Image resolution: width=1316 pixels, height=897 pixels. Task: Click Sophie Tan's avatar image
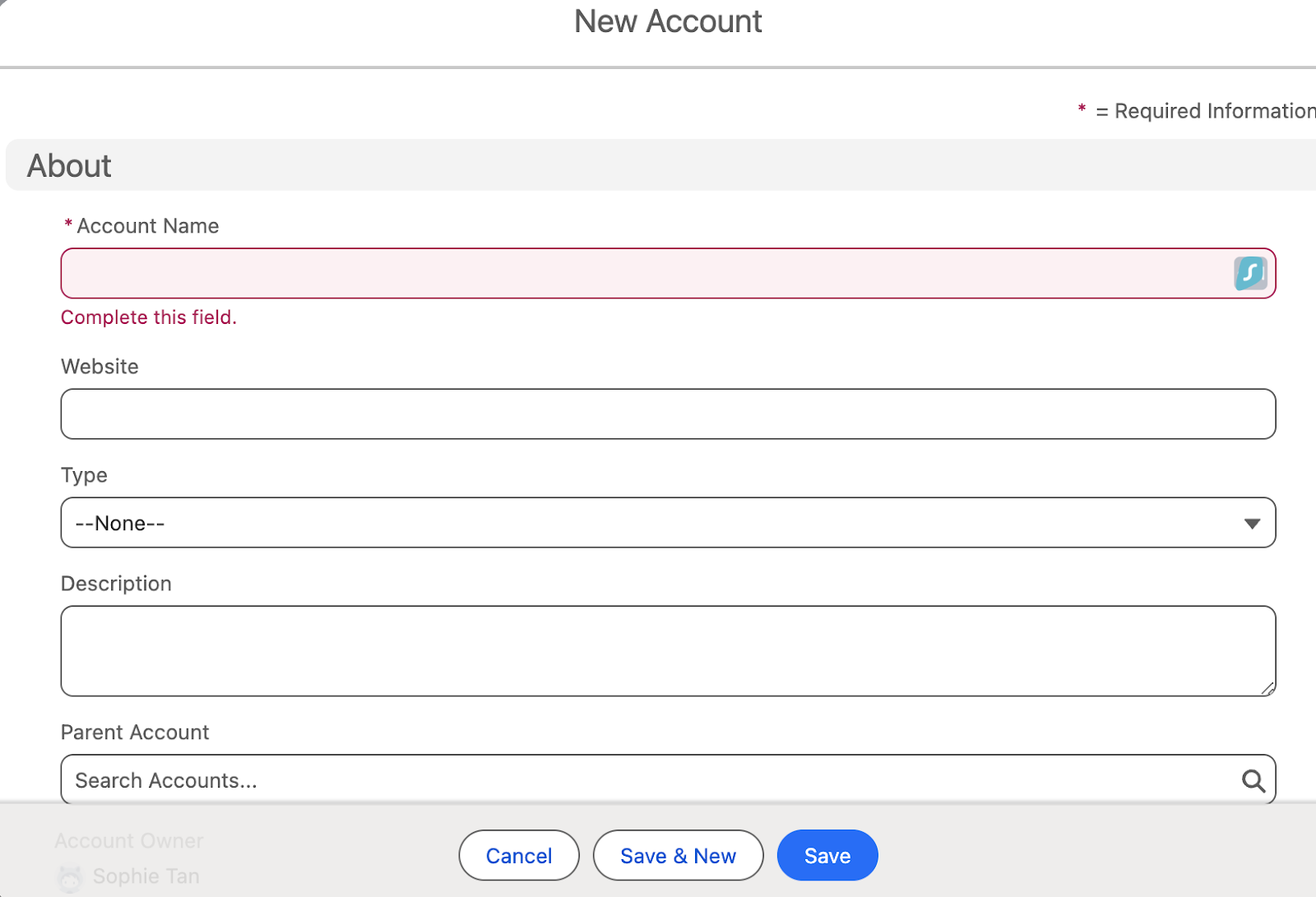69,876
